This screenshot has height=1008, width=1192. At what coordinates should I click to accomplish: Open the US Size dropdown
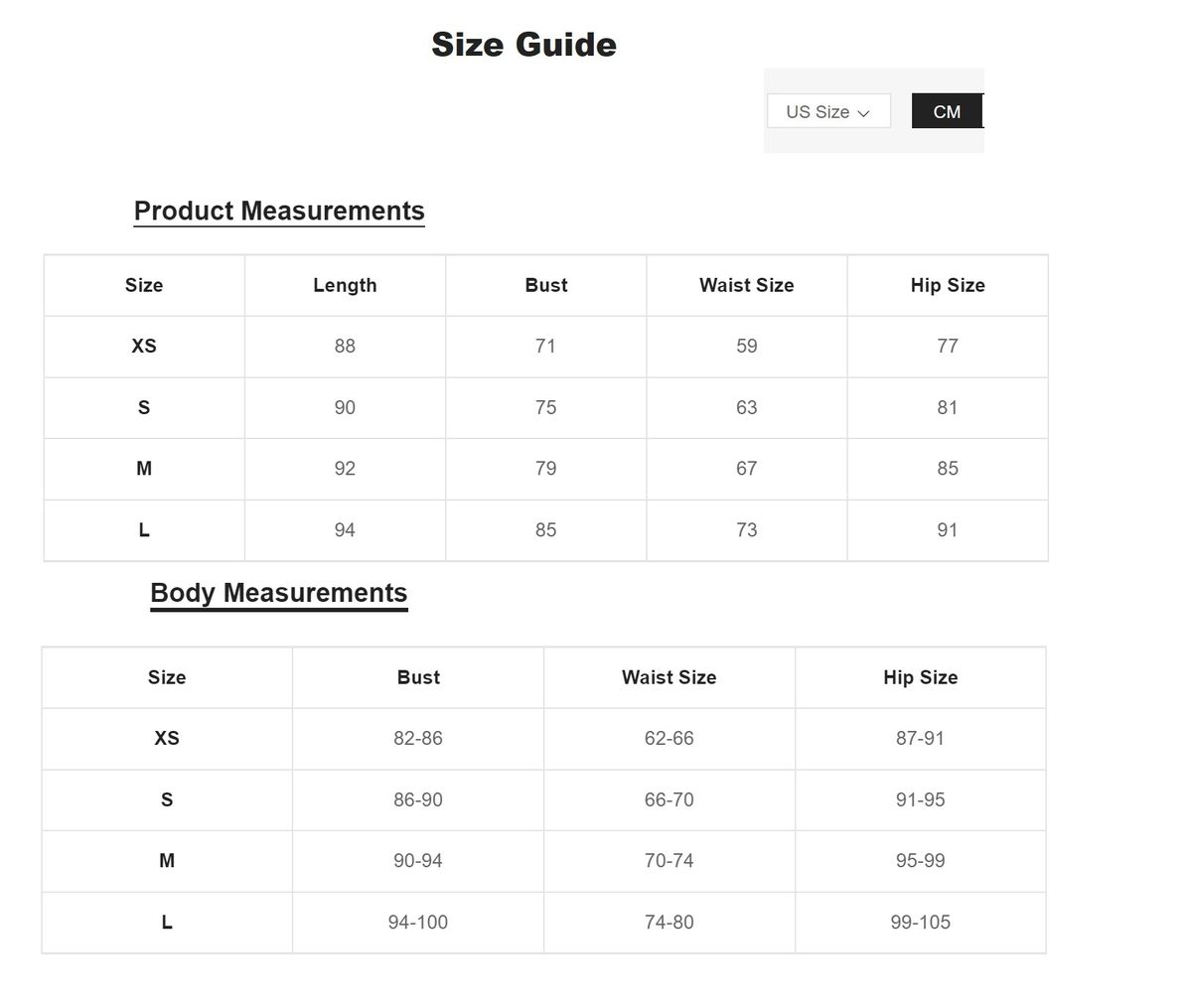tap(827, 111)
